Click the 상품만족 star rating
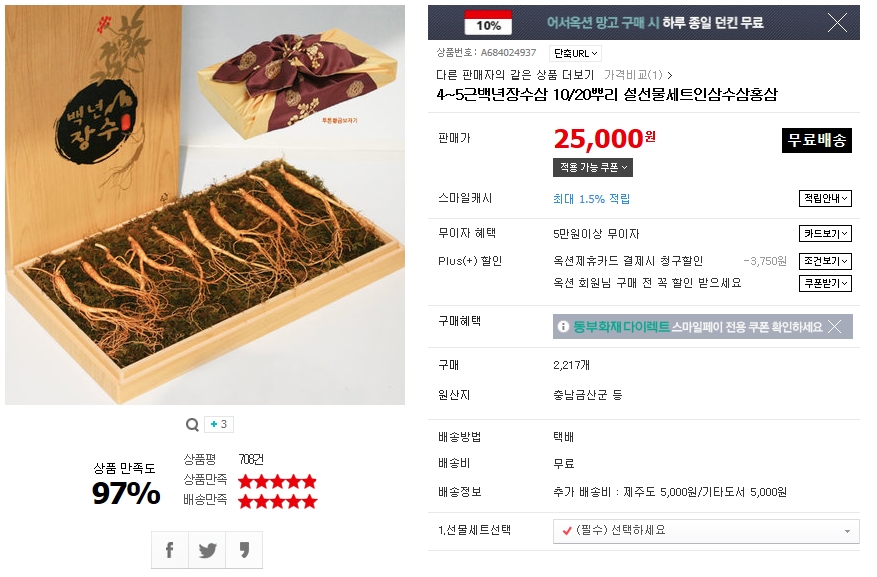The height and width of the screenshot is (577, 877). (x=277, y=481)
